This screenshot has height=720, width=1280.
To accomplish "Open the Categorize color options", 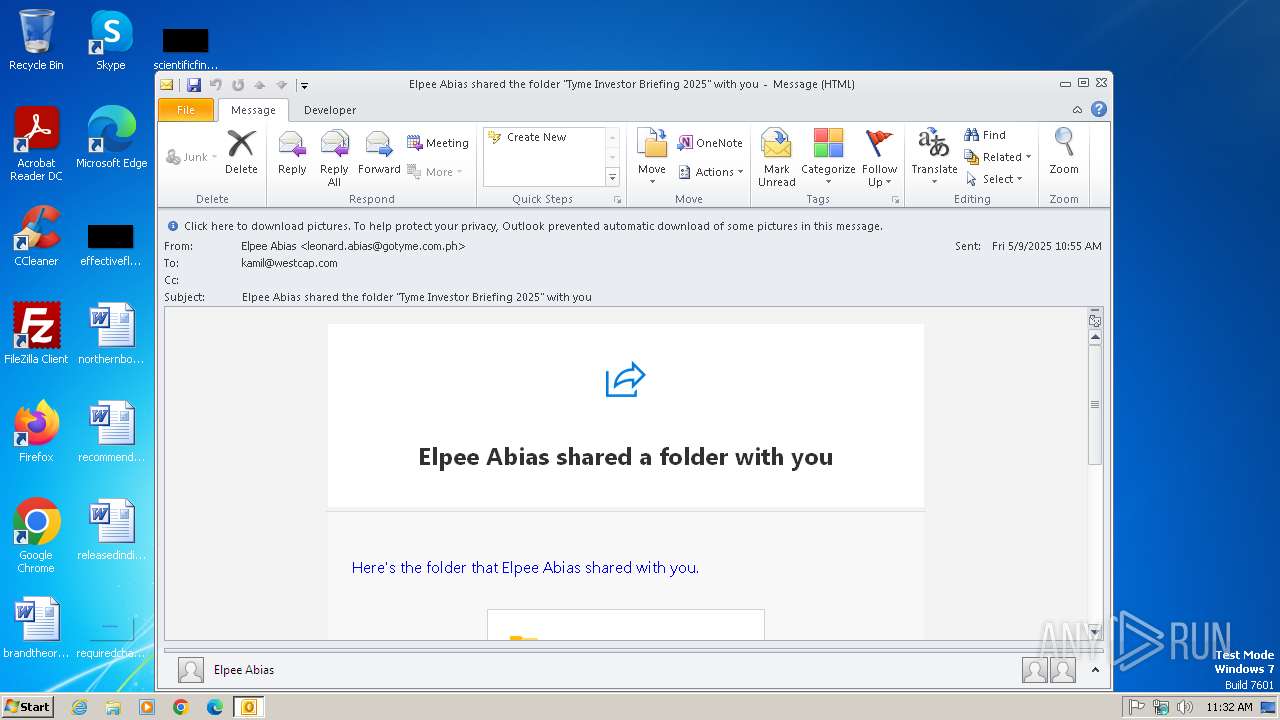I will 828,158.
